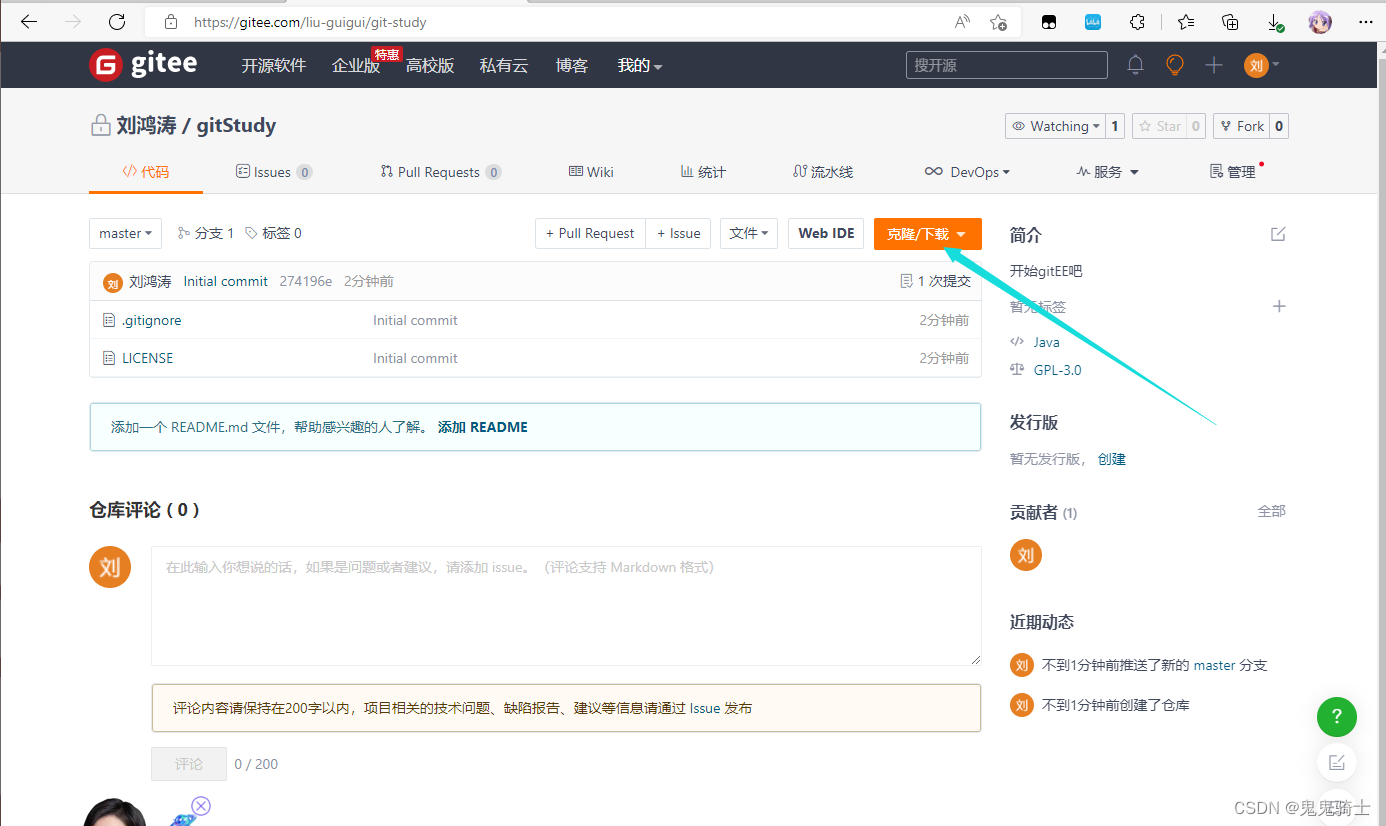
Task: Edit repository intro pencil icon
Action: (1278, 234)
